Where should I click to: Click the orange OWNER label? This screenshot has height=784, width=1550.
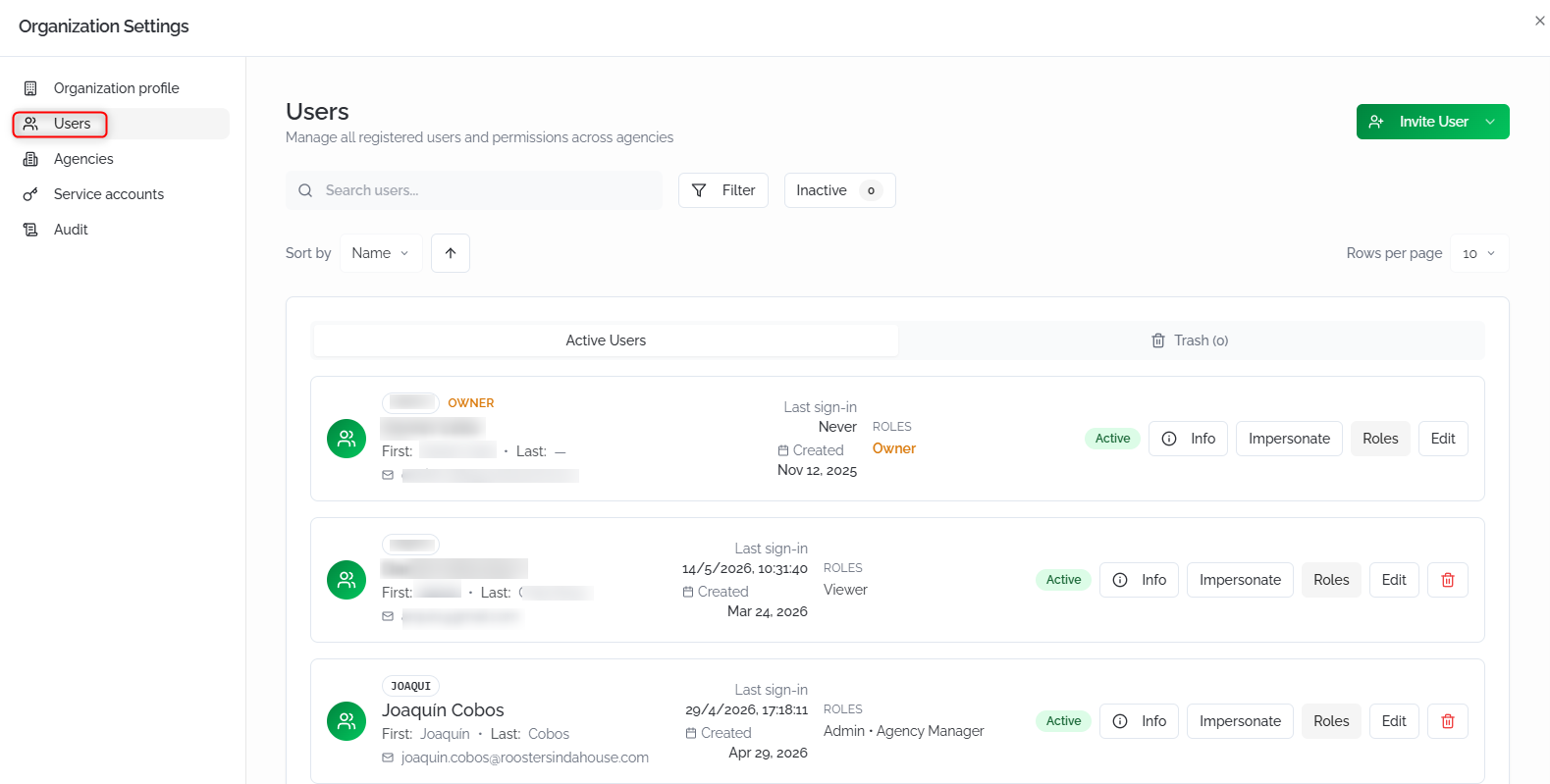(471, 403)
